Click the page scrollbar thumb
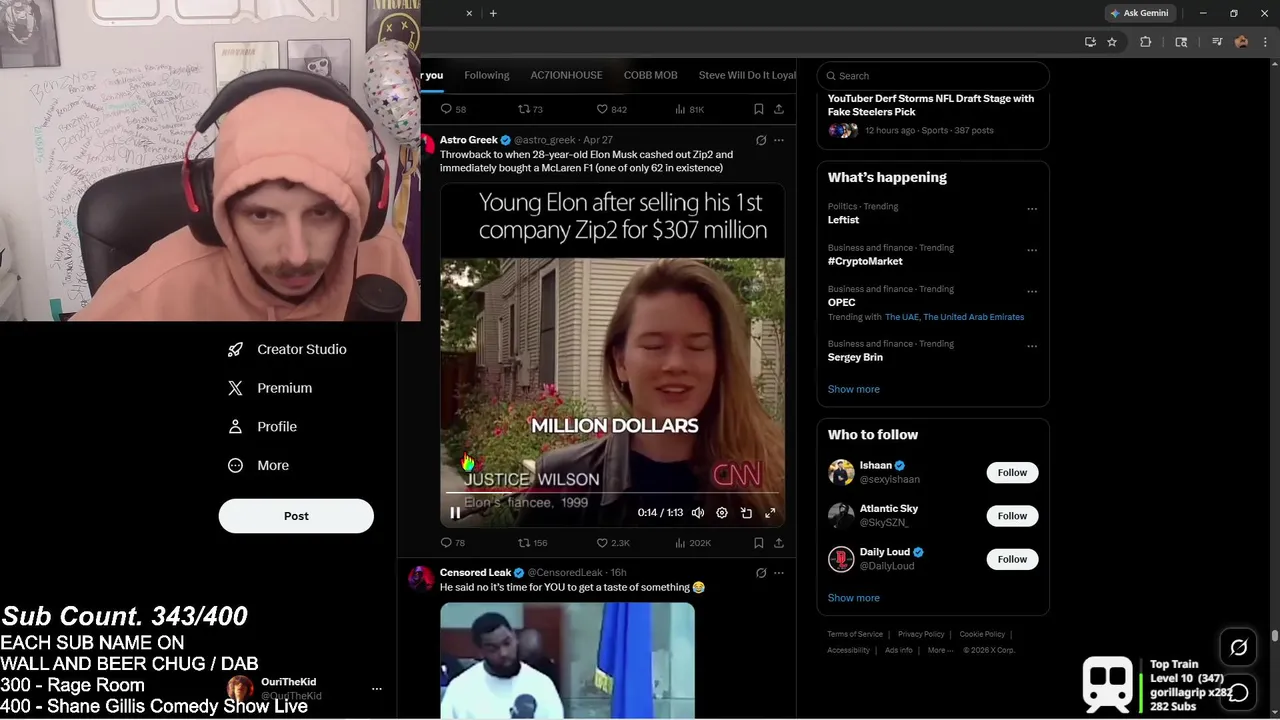 1274,636
